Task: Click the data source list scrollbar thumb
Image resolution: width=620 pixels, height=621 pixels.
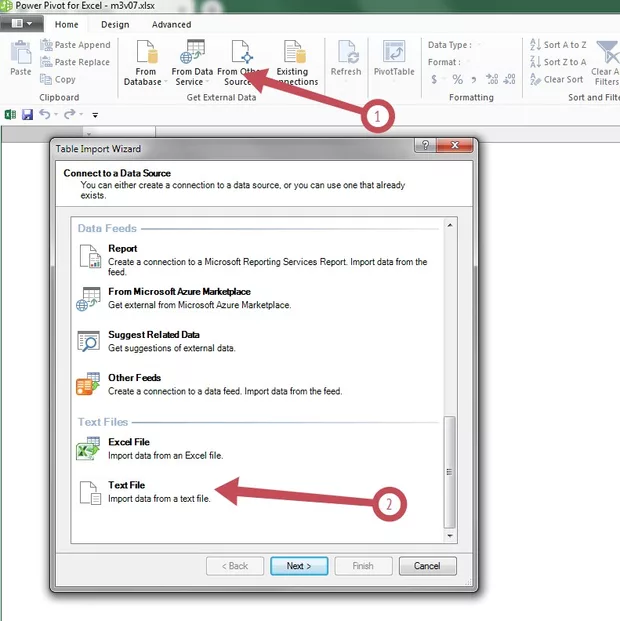Action: (x=449, y=472)
